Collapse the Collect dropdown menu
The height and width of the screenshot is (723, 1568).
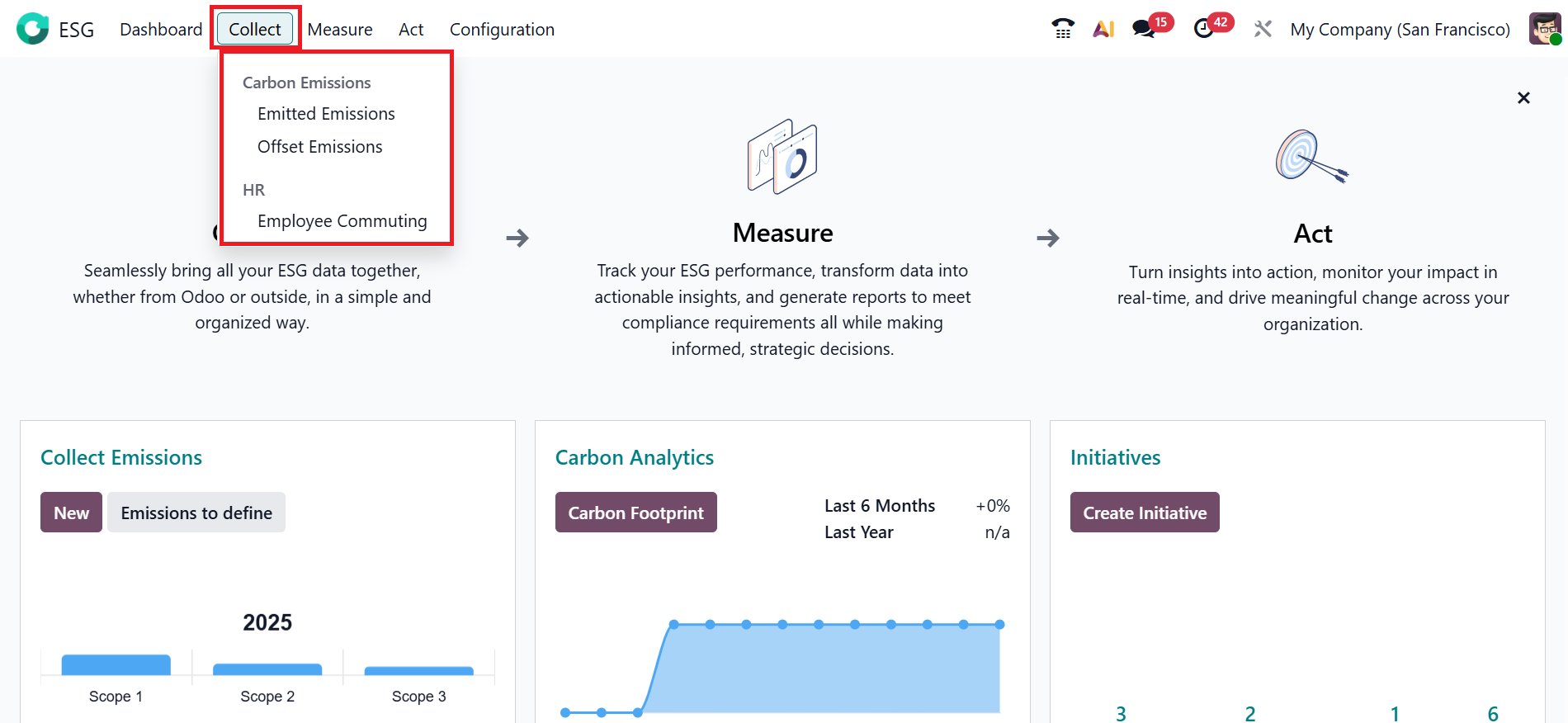coord(255,29)
